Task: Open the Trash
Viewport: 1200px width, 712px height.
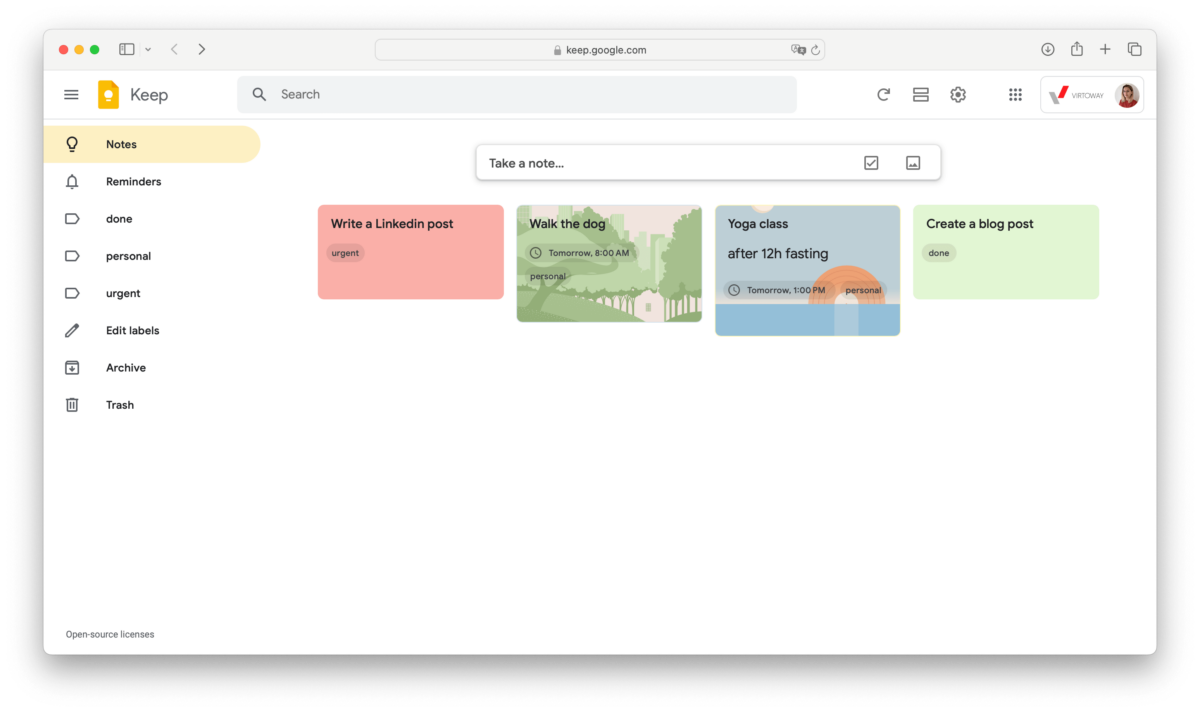Action: (119, 404)
